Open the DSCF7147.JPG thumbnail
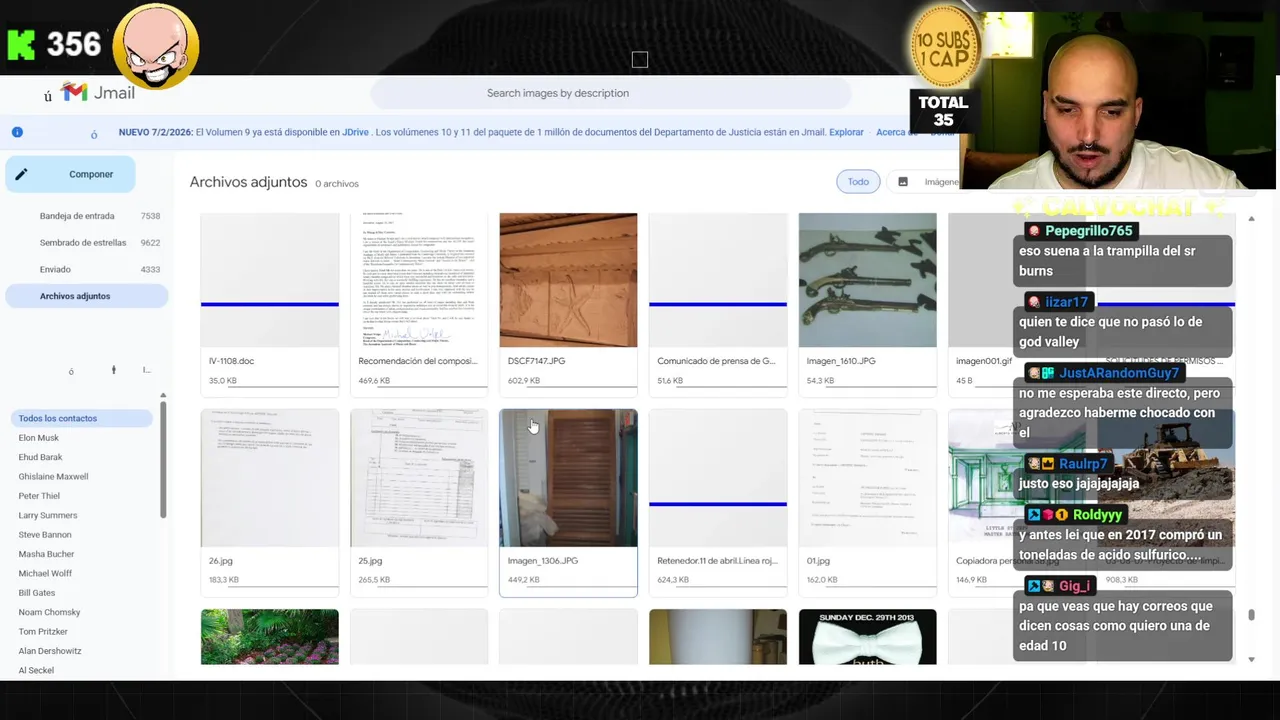 (568, 280)
